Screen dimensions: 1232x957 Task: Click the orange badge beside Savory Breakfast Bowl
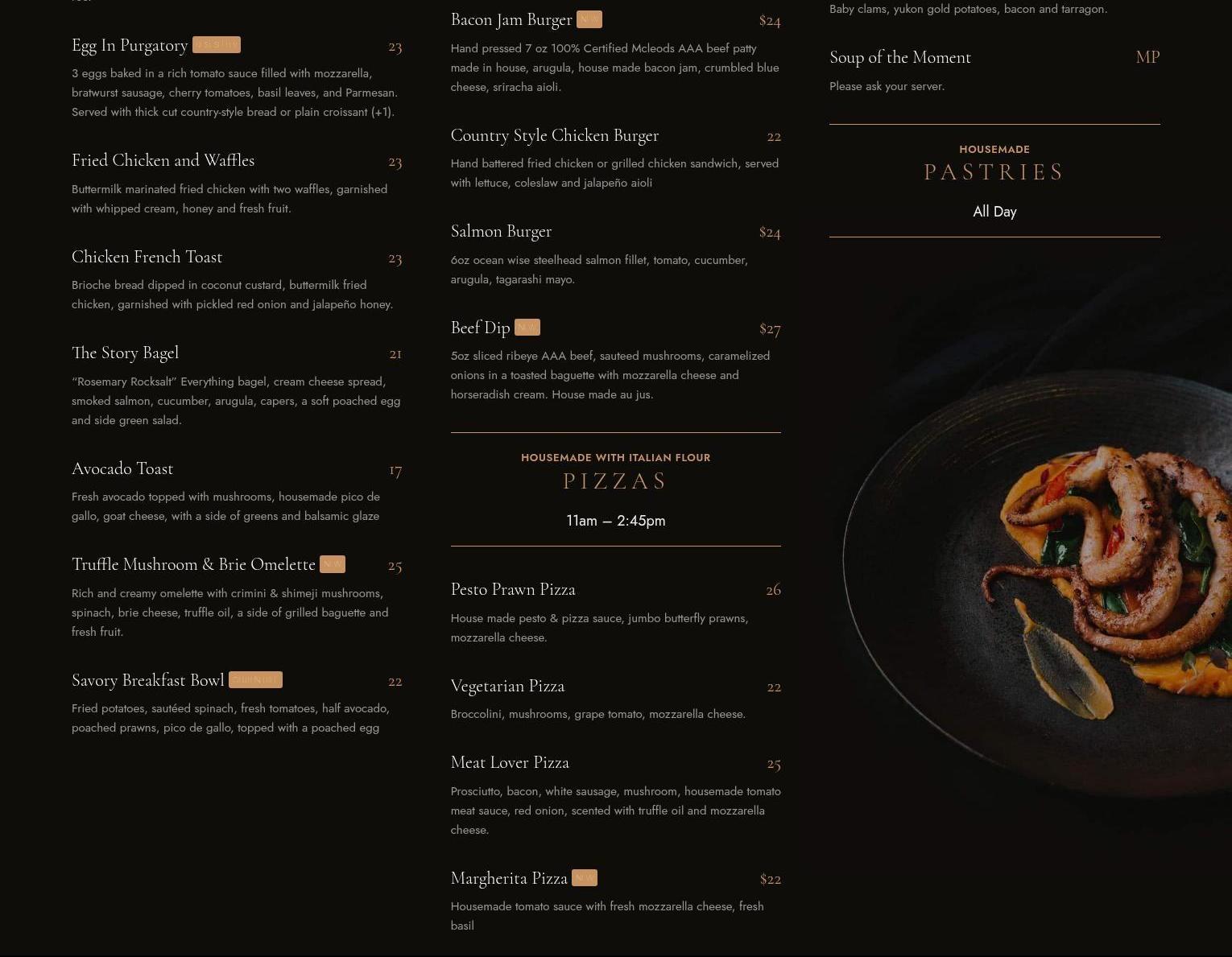click(x=255, y=679)
